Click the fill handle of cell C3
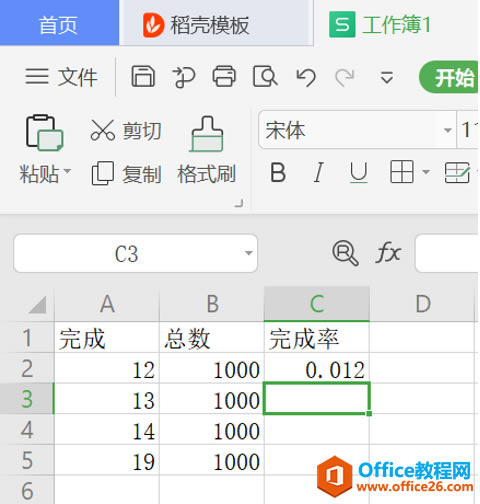The height and width of the screenshot is (504, 480). pos(369,413)
